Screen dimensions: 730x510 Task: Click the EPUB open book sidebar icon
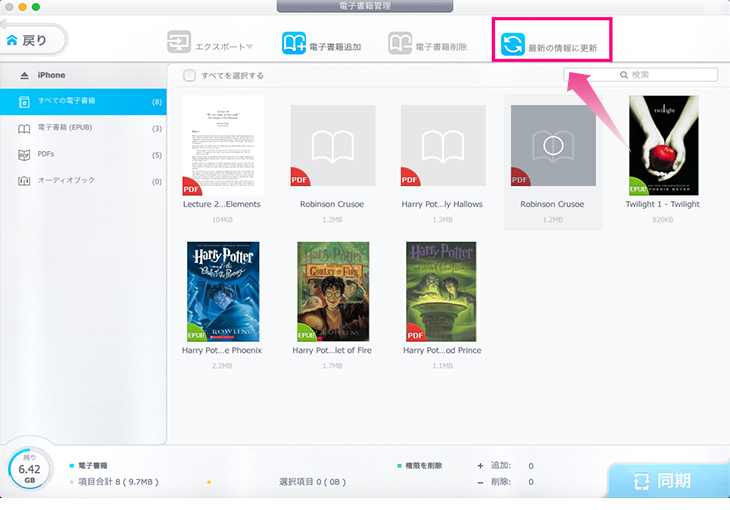(x=24, y=129)
